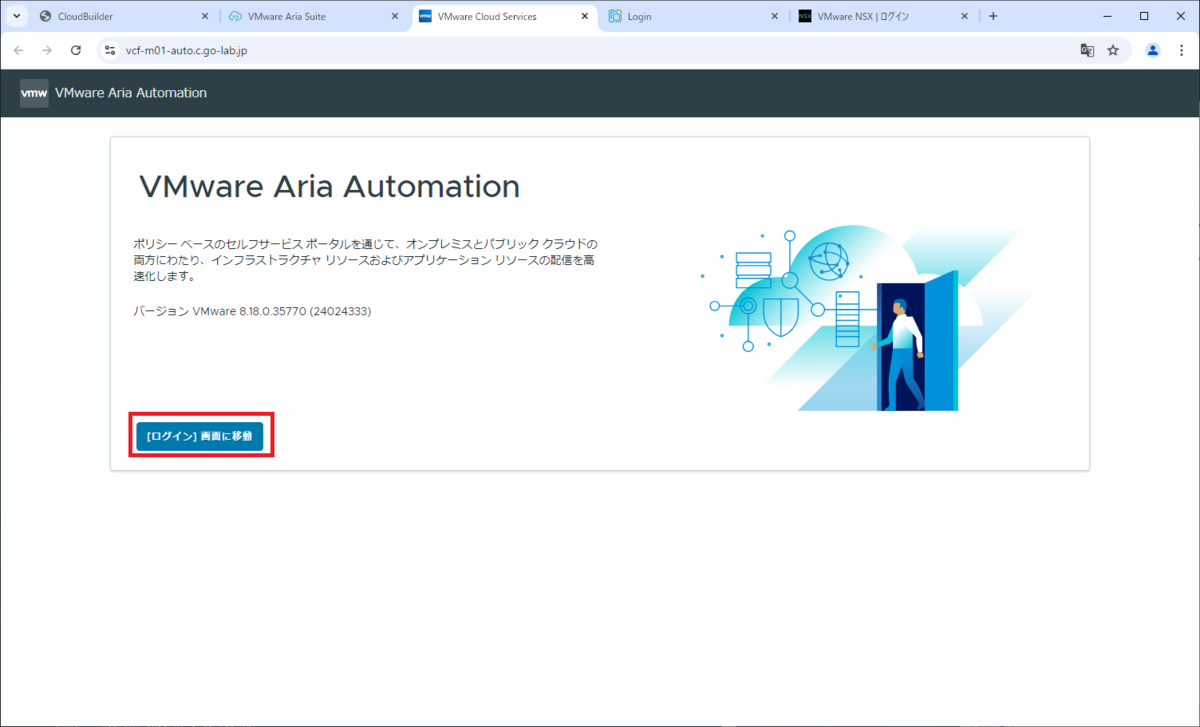Expand the tab search dropdown

click(x=17, y=17)
